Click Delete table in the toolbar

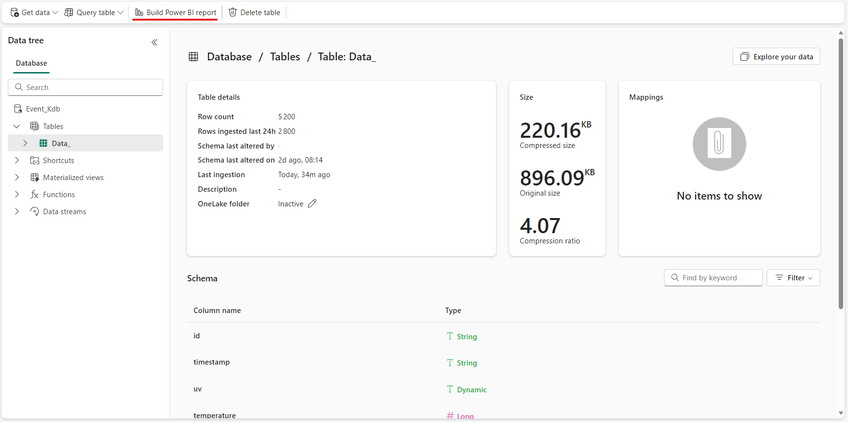(254, 12)
